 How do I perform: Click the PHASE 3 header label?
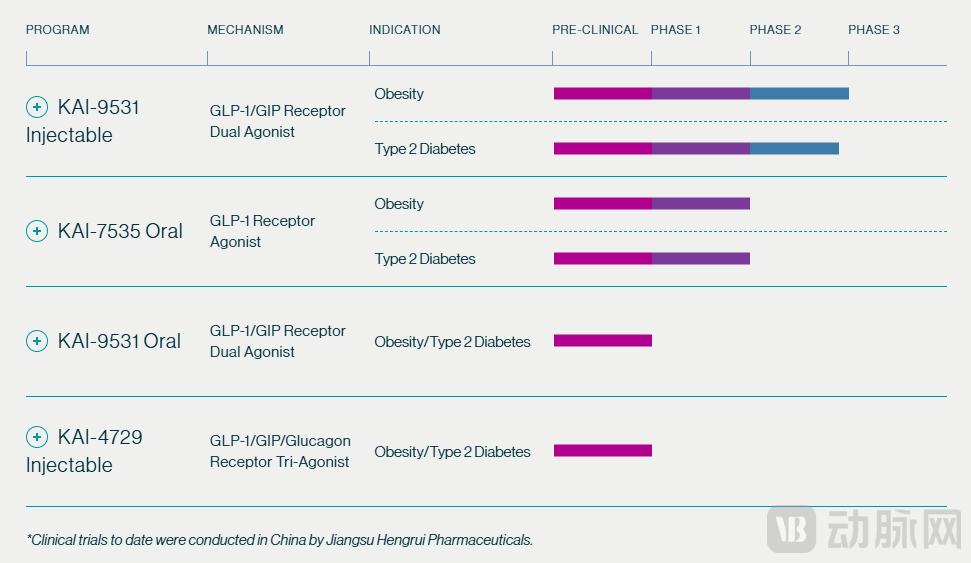(x=874, y=30)
